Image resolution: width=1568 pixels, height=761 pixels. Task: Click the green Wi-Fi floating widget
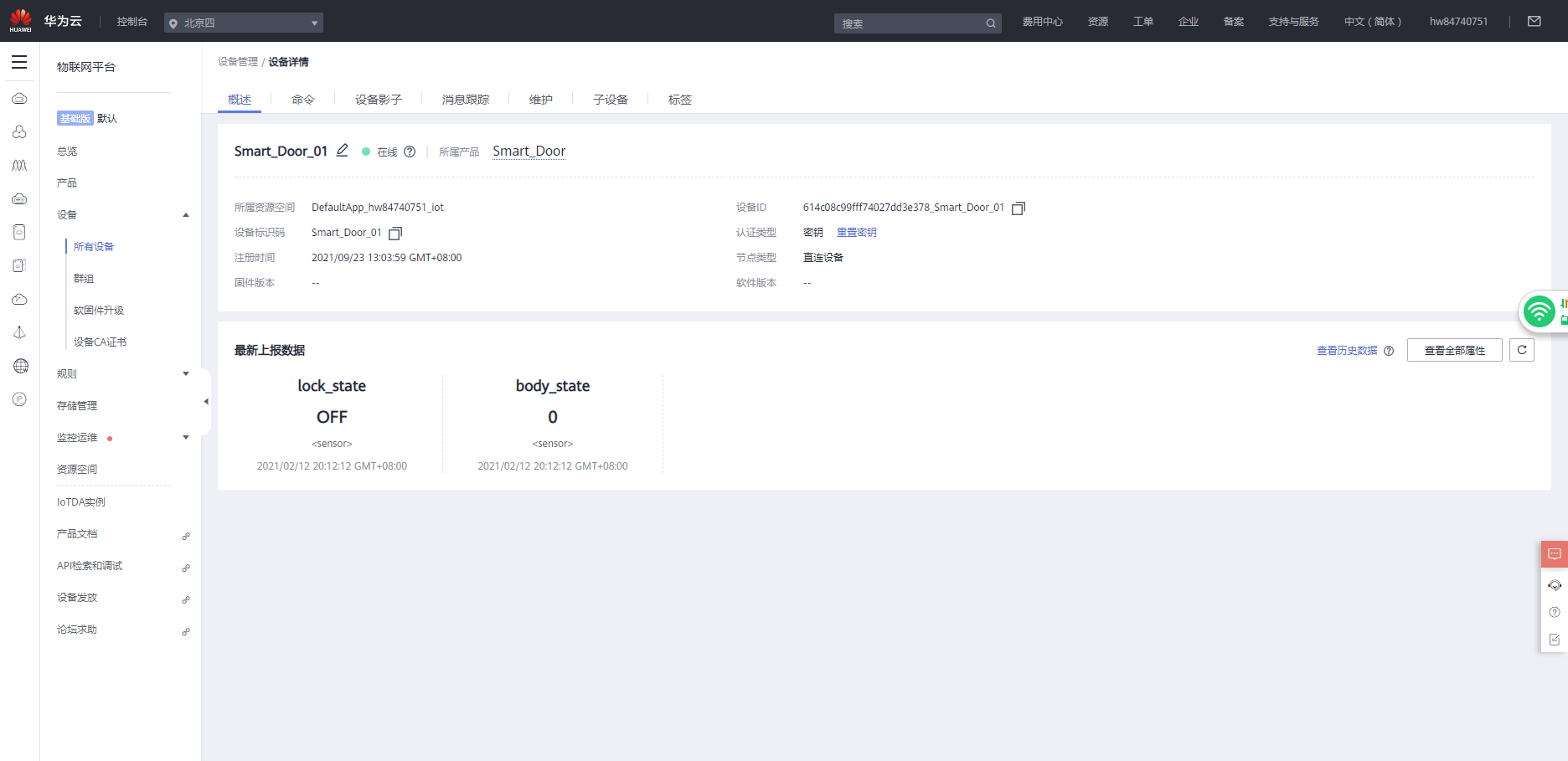pyautogui.click(x=1540, y=311)
